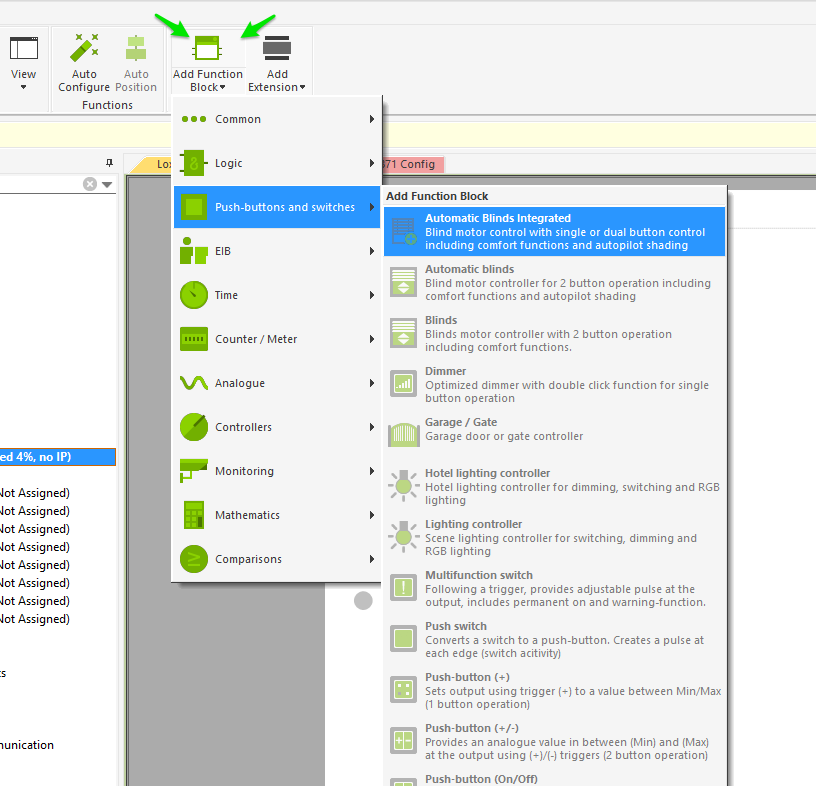The image size is (816, 786).
Task: Click the Auto Configure wand icon
Action: [84, 48]
